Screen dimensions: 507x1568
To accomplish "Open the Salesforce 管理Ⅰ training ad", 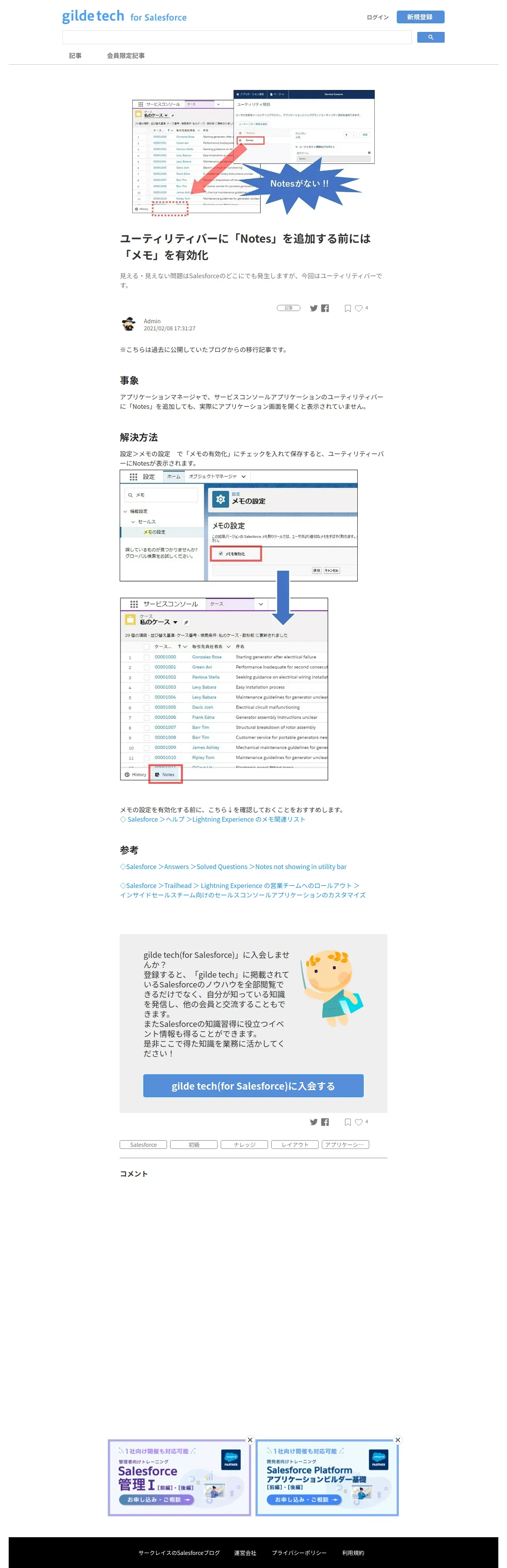I will pos(180,1477).
